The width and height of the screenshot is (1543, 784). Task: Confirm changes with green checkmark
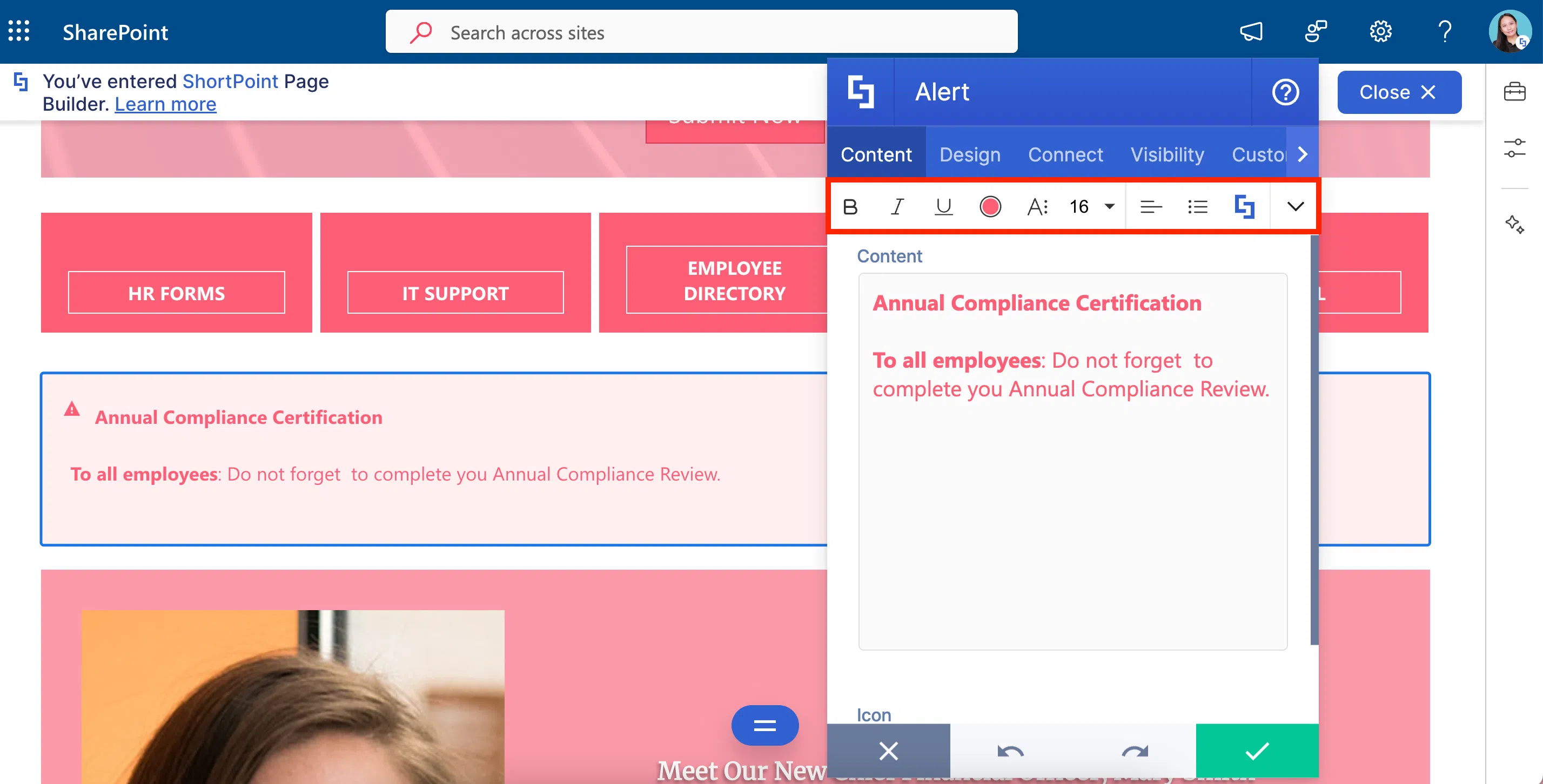click(x=1257, y=751)
